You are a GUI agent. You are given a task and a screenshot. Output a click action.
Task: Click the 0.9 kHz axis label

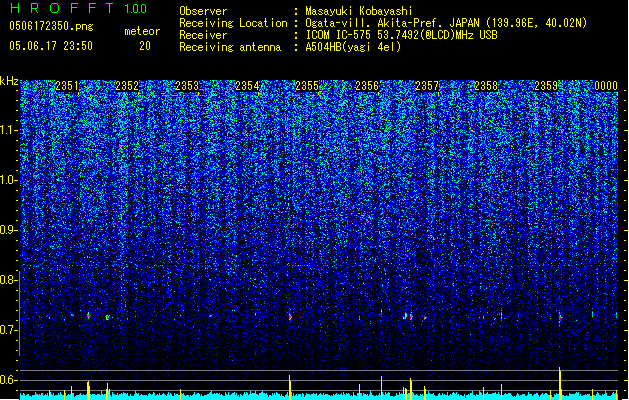(9, 230)
